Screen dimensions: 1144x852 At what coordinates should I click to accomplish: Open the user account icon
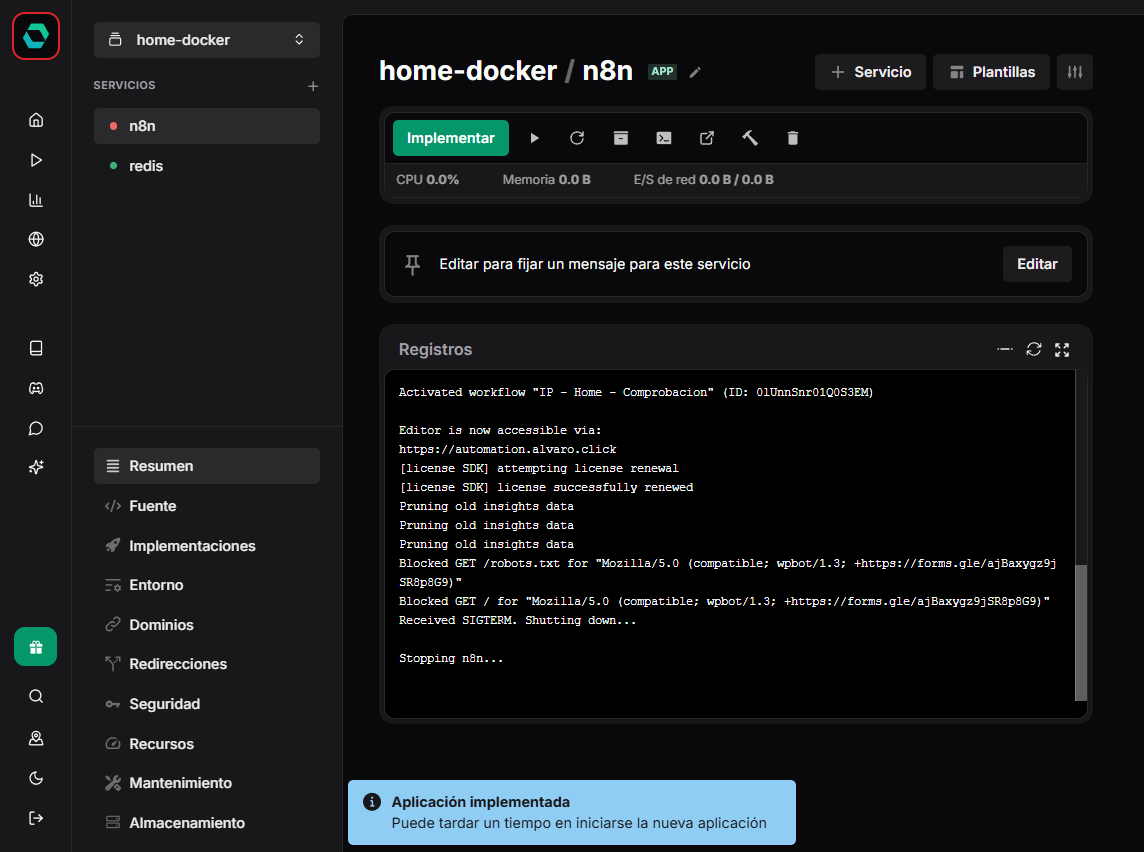pyautogui.click(x=36, y=738)
